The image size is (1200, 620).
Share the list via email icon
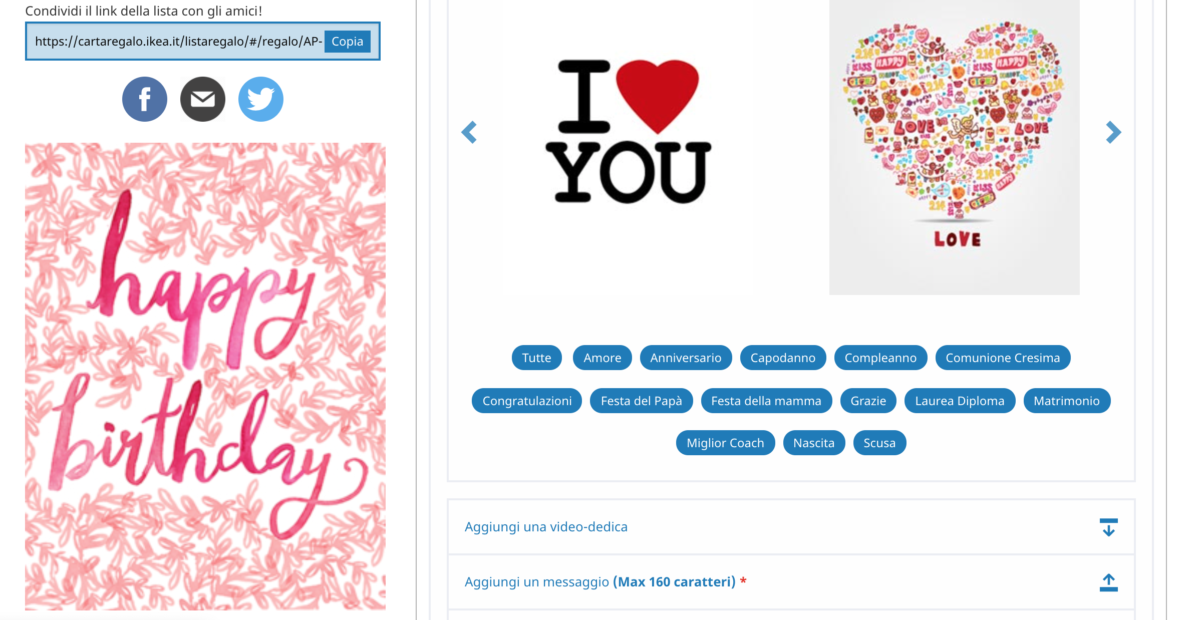(x=203, y=99)
